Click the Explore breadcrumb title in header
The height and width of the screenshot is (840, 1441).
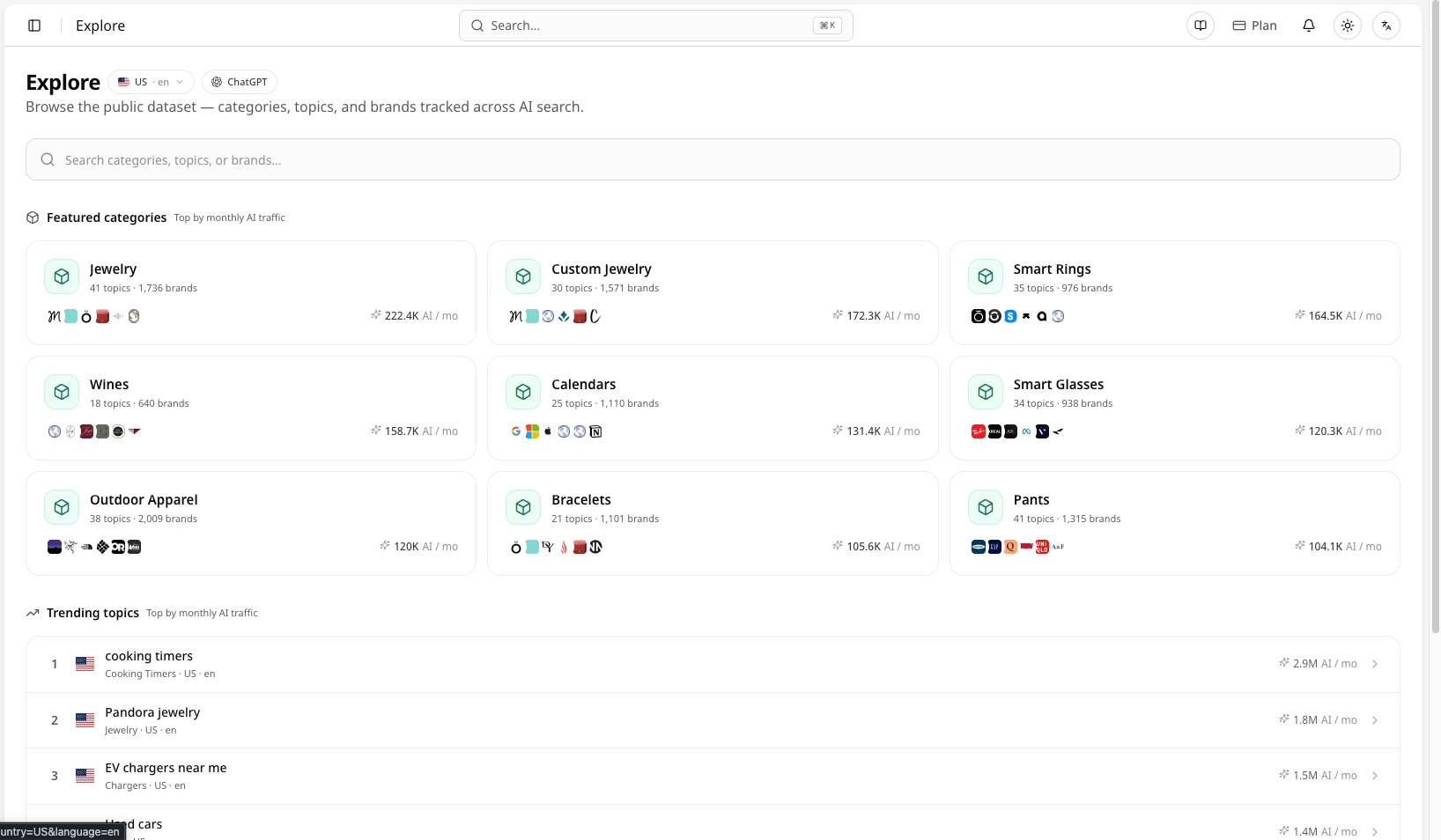point(100,26)
